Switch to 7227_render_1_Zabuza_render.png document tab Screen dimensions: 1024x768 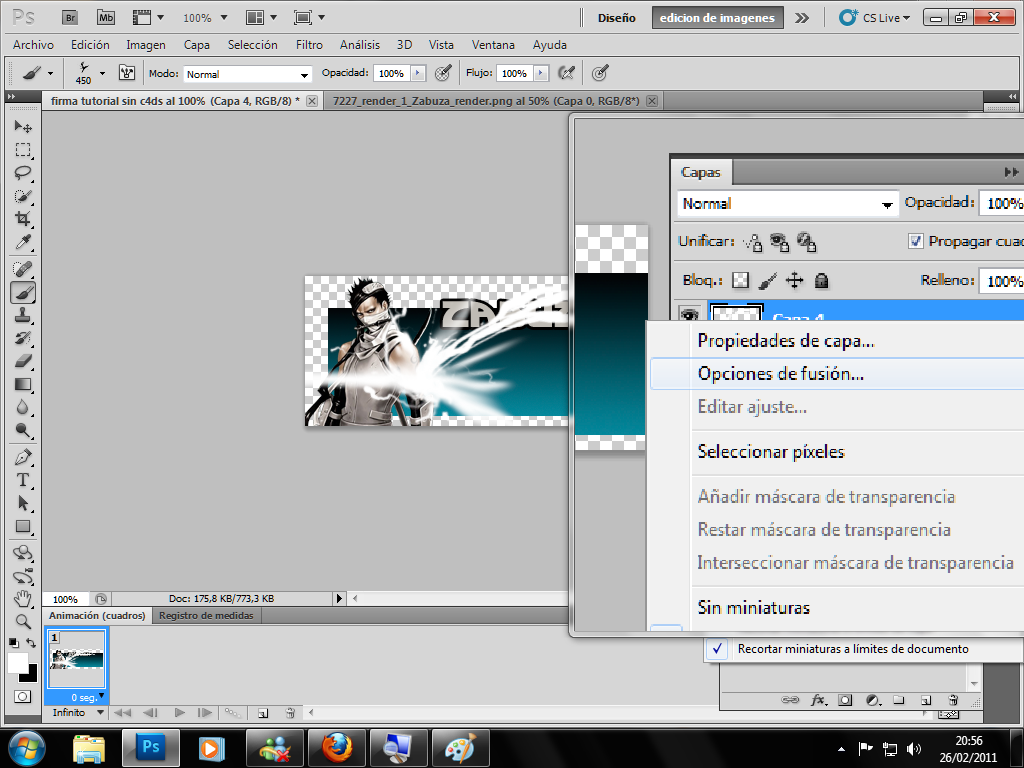pos(486,101)
